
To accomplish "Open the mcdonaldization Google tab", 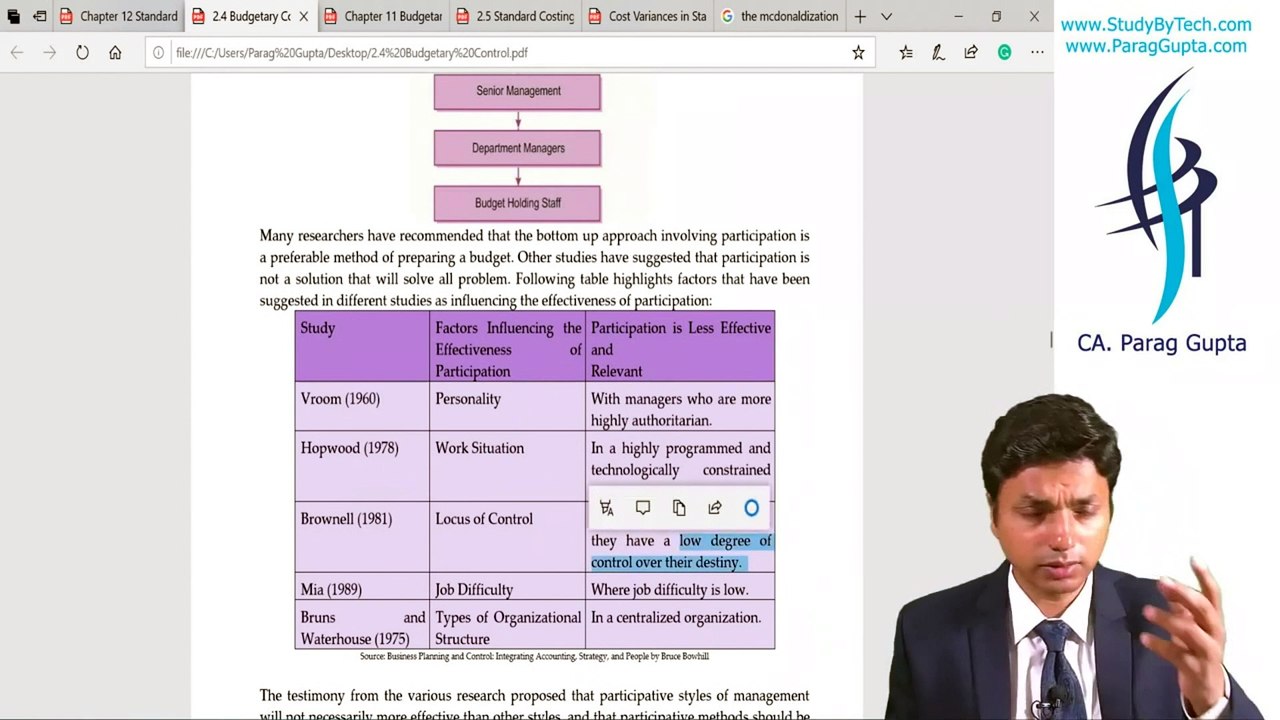I will pyautogui.click(x=780, y=16).
